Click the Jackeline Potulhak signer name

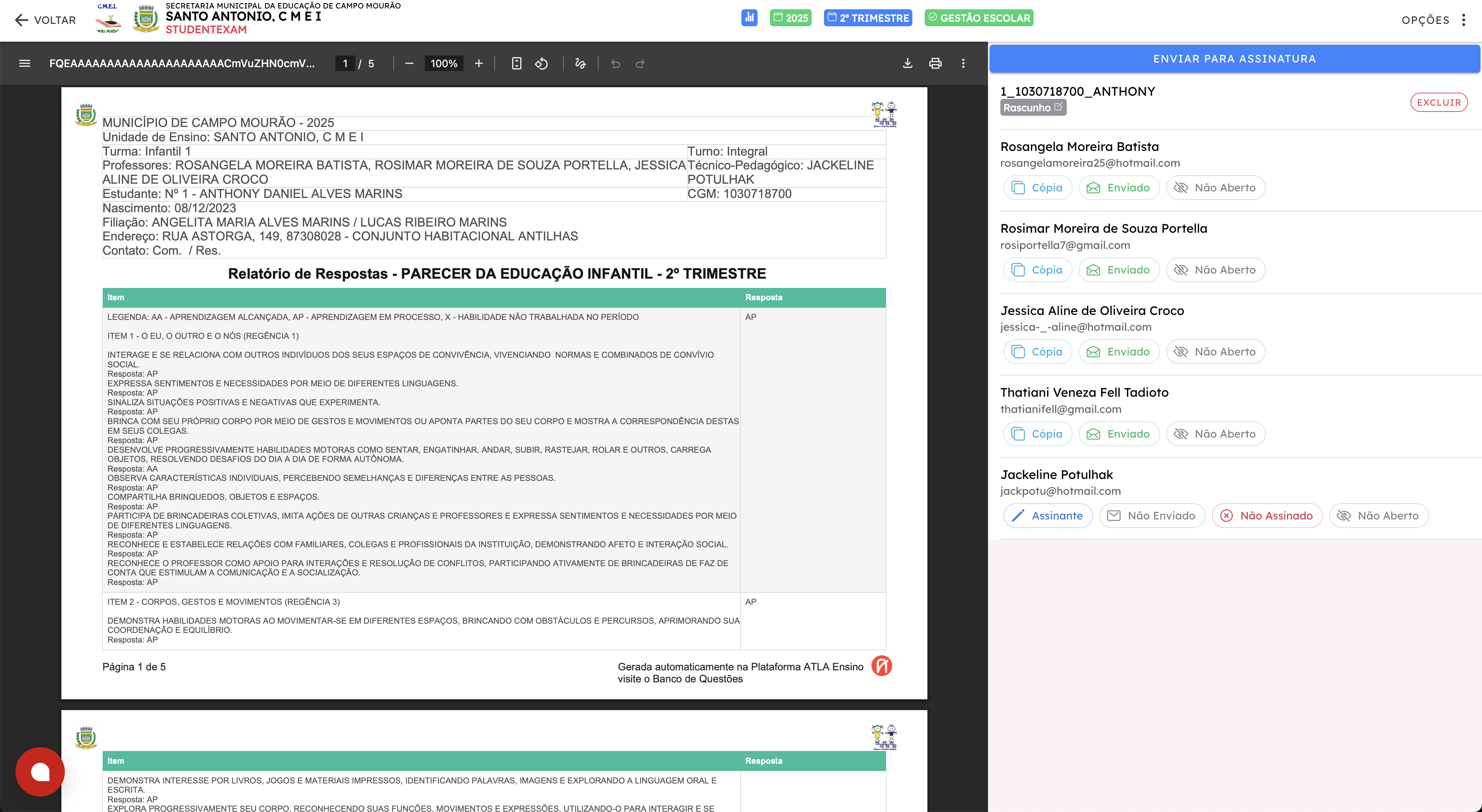(1056, 474)
